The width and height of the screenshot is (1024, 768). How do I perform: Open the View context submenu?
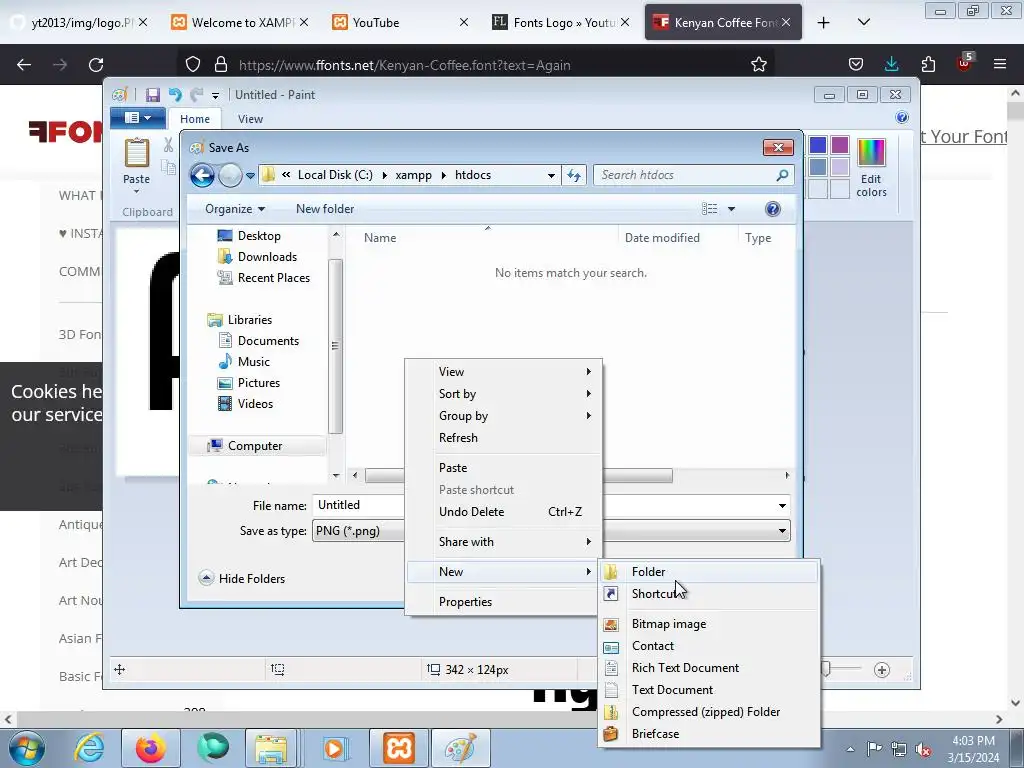coord(503,372)
